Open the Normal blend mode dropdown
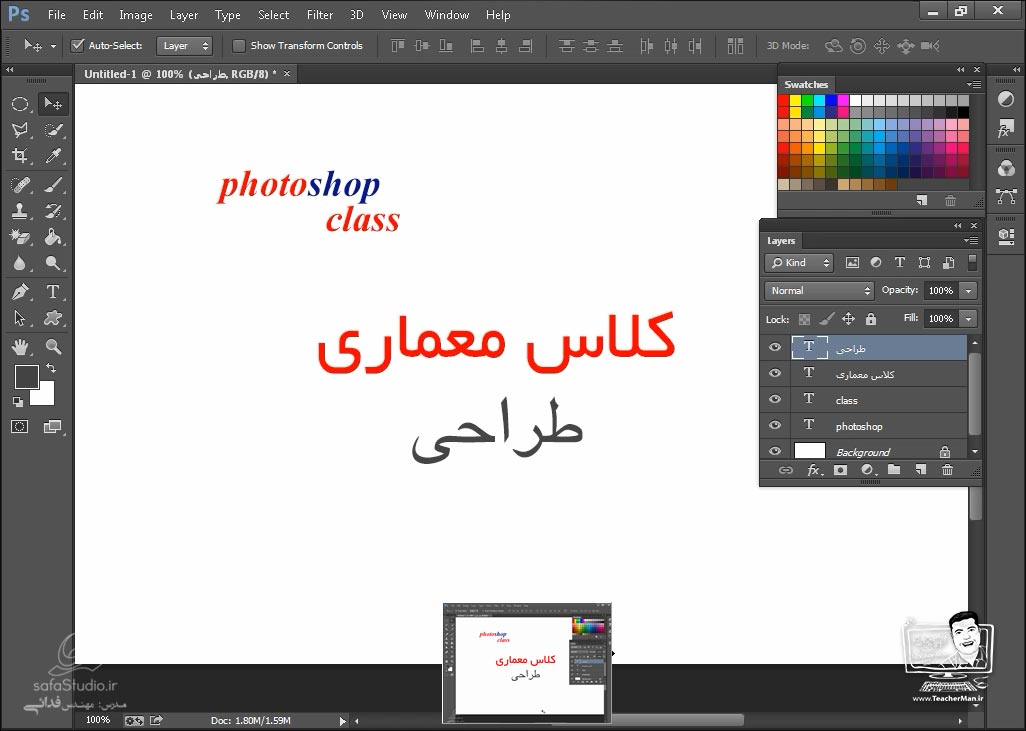The width and height of the screenshot is (1026, 731). pos(819,291)
